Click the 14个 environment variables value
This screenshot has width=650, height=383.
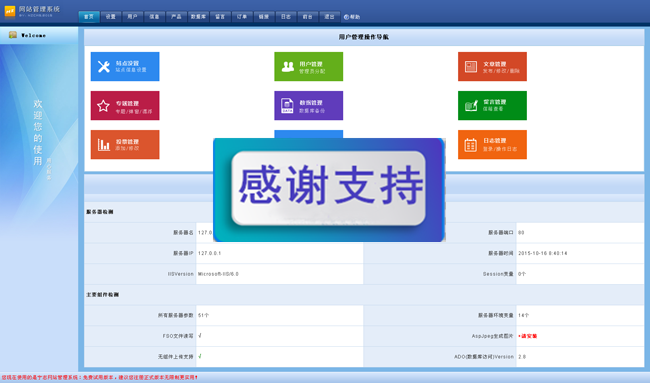tap(524, 315)
